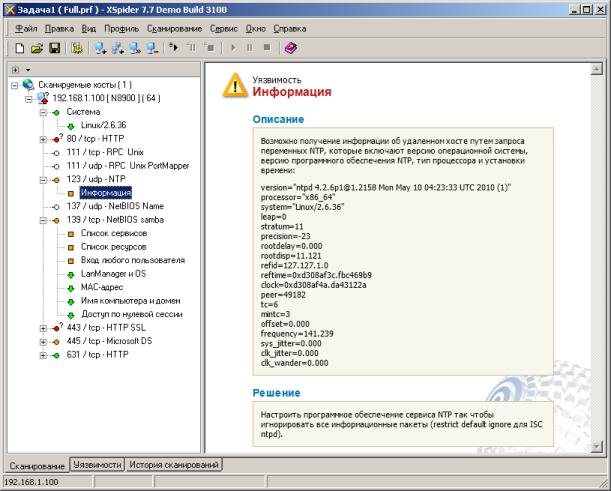The image size is (611, 491).
Task: Collapse the 192.168.1.100 host node
Action: click(x=28, y=99)
